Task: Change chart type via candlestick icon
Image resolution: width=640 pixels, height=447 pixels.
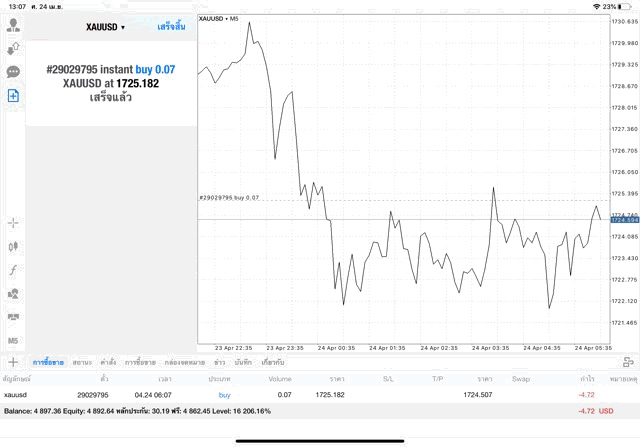Action: [13, 246]
